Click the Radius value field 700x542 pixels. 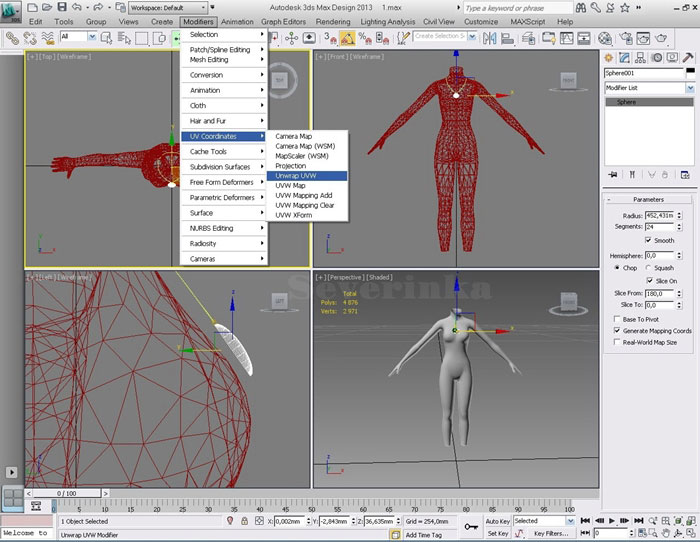(x=659, y=216)
